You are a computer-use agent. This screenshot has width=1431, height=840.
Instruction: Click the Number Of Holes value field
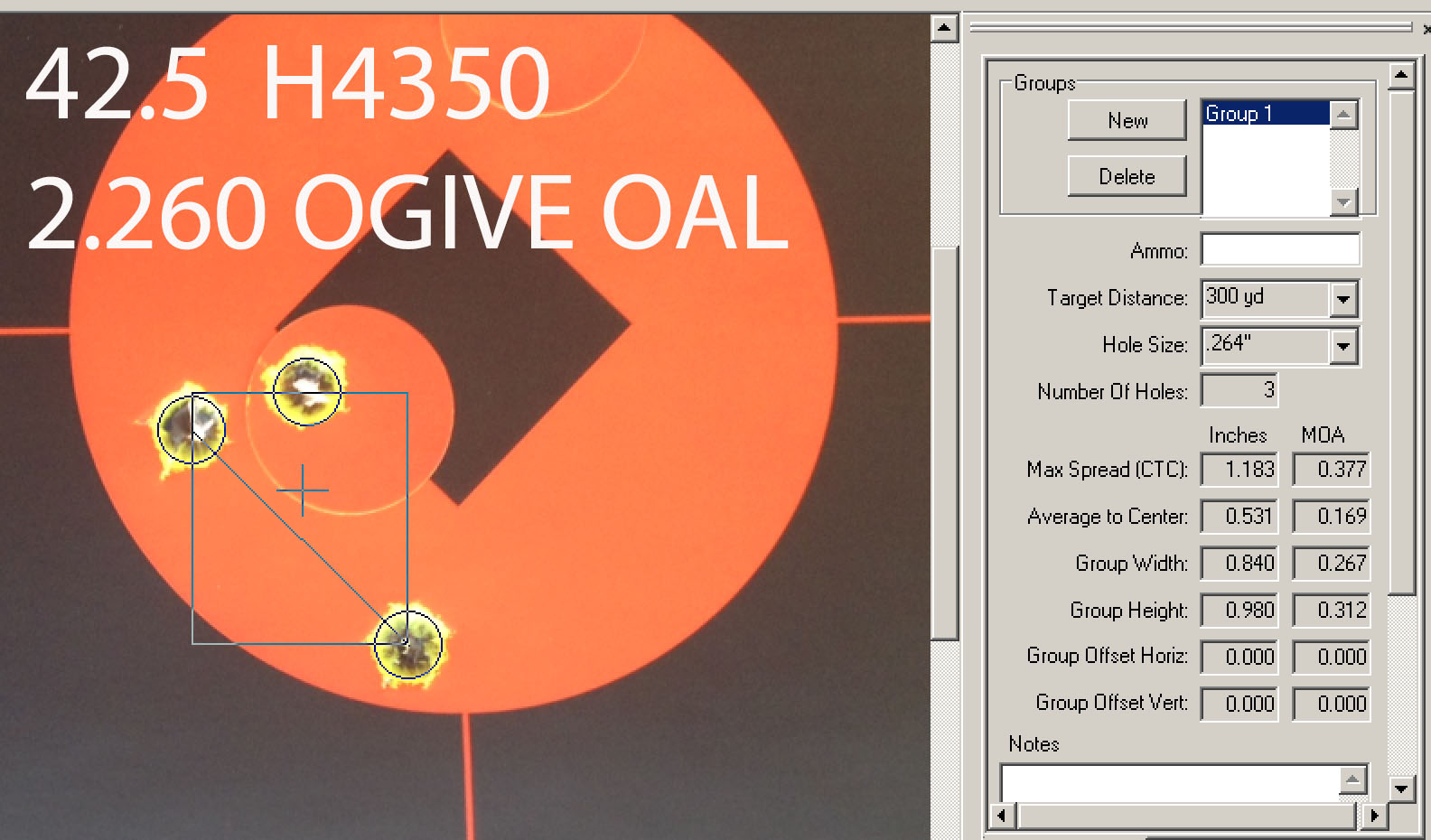coord(1239,391)
